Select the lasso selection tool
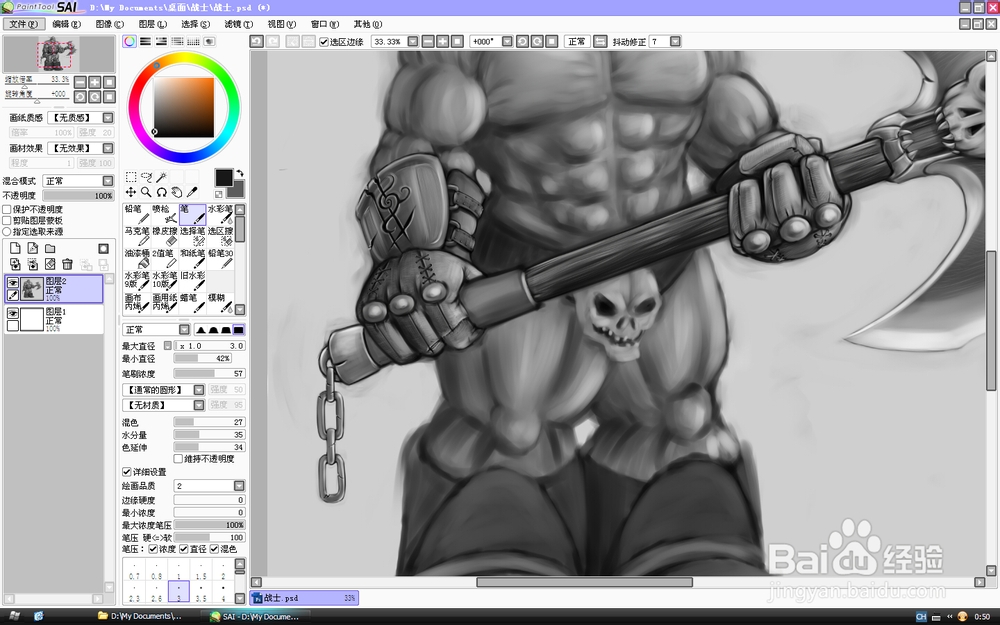 point(146,177)
